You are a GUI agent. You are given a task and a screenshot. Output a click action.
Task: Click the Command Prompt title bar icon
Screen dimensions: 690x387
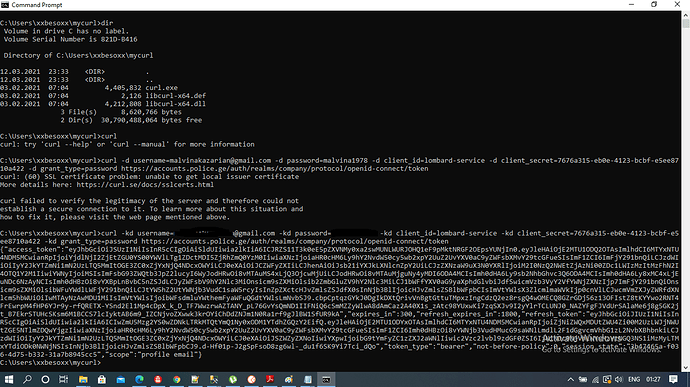[x=5, y=5]
